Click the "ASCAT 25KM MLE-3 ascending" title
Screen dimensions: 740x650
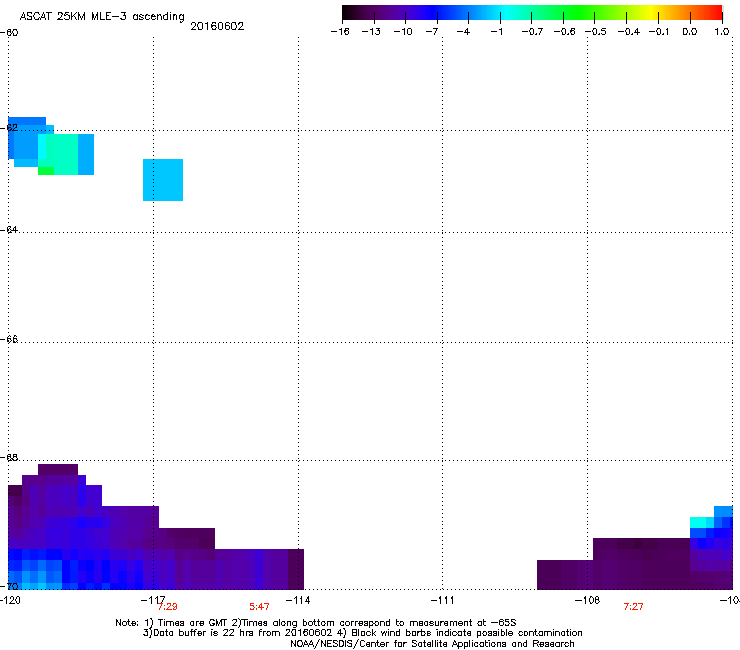coord(102,17)
